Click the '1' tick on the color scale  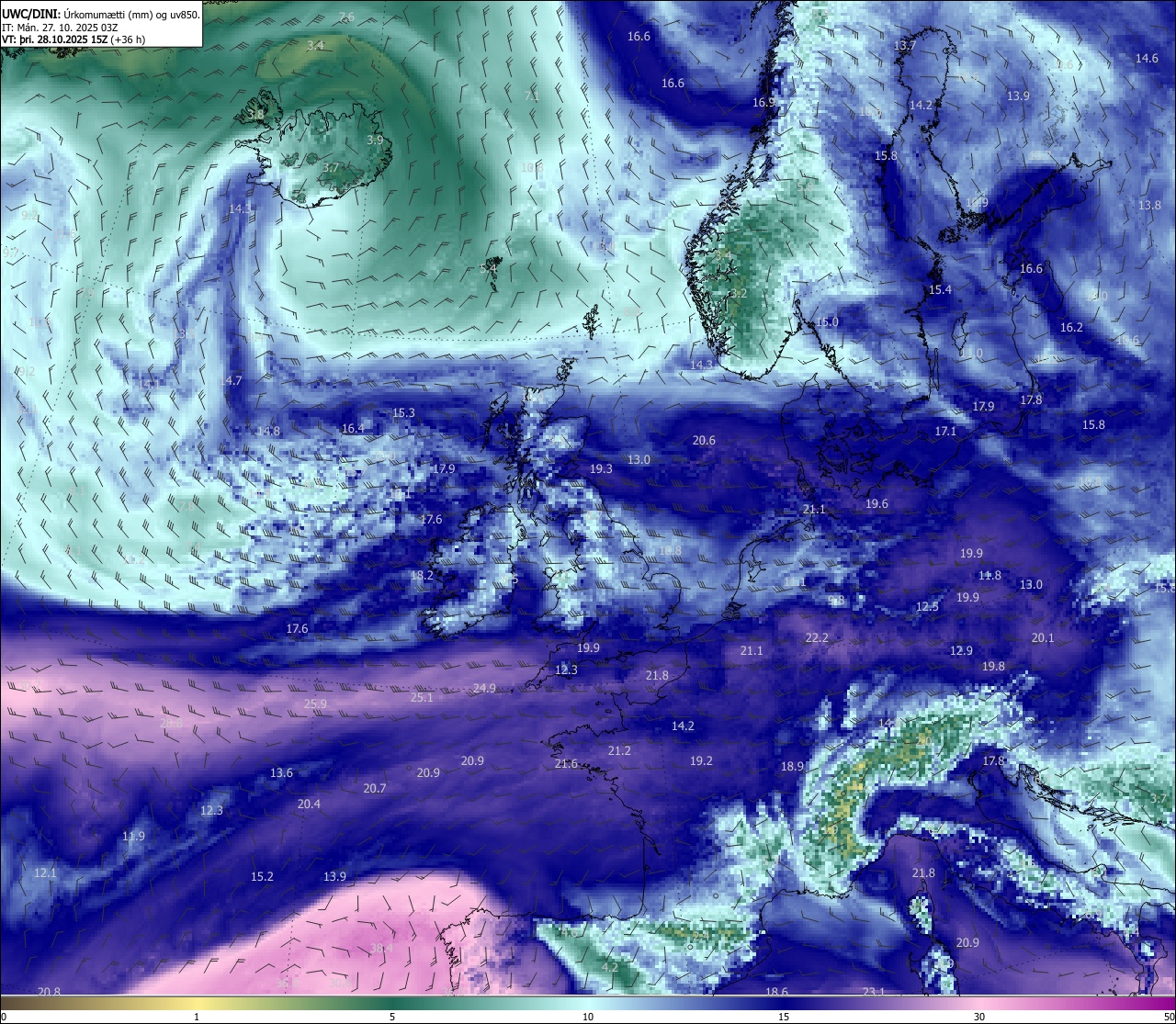pos(197,1017)
